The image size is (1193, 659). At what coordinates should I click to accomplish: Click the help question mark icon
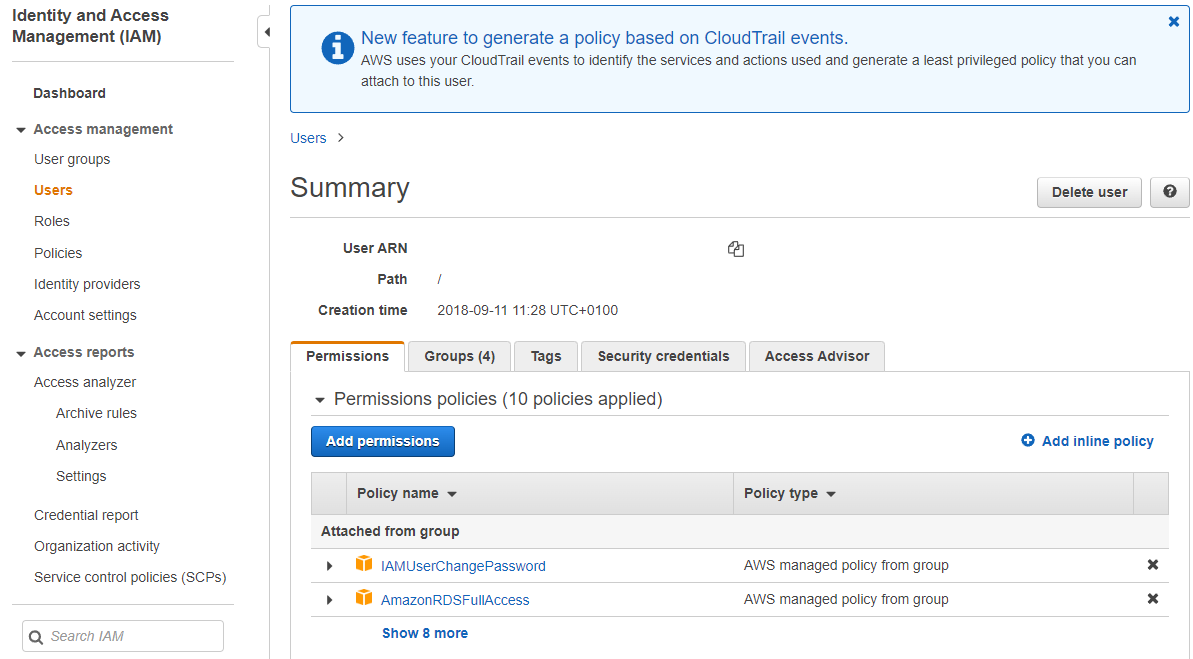click(x=1169, y=192)
